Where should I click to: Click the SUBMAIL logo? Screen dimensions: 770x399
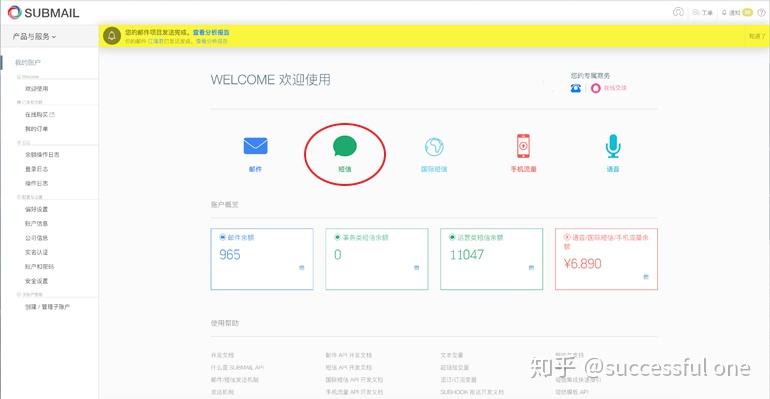(44, 13)
